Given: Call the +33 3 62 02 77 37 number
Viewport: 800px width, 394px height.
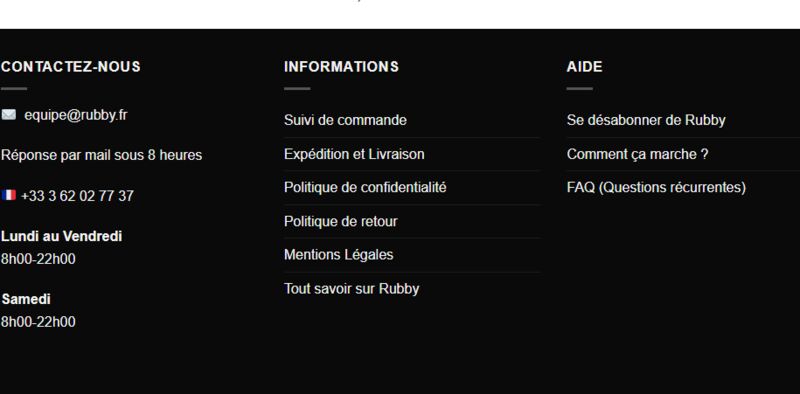Looking at the screenshot, I should [78, 196].
